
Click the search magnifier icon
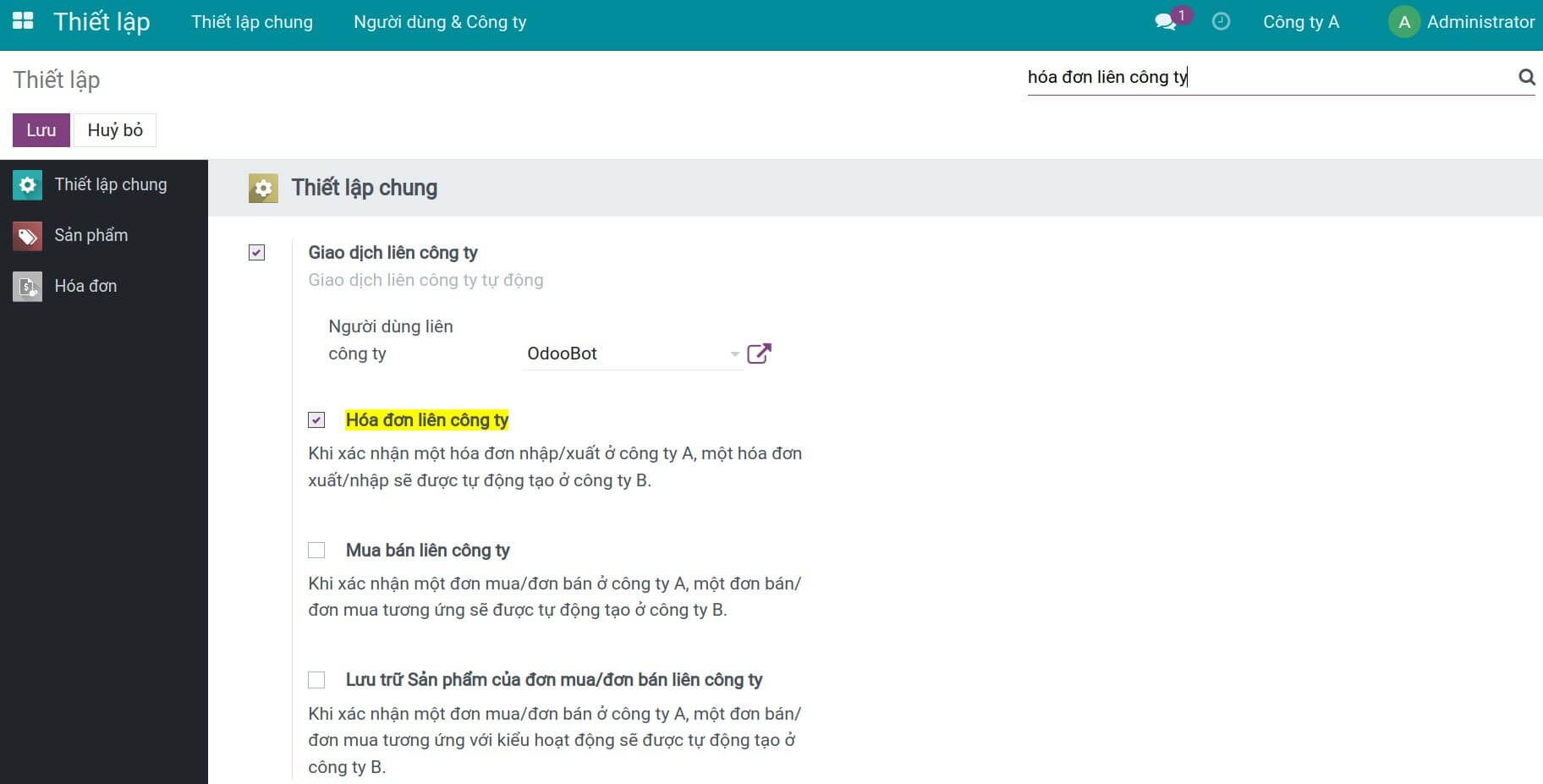[x=1526, y=77]
